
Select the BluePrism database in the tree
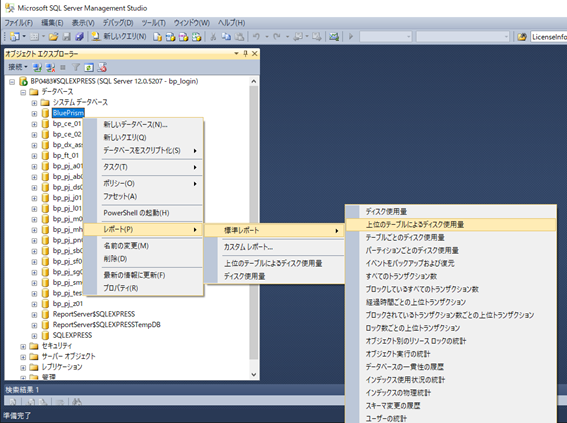click(68, 113)
